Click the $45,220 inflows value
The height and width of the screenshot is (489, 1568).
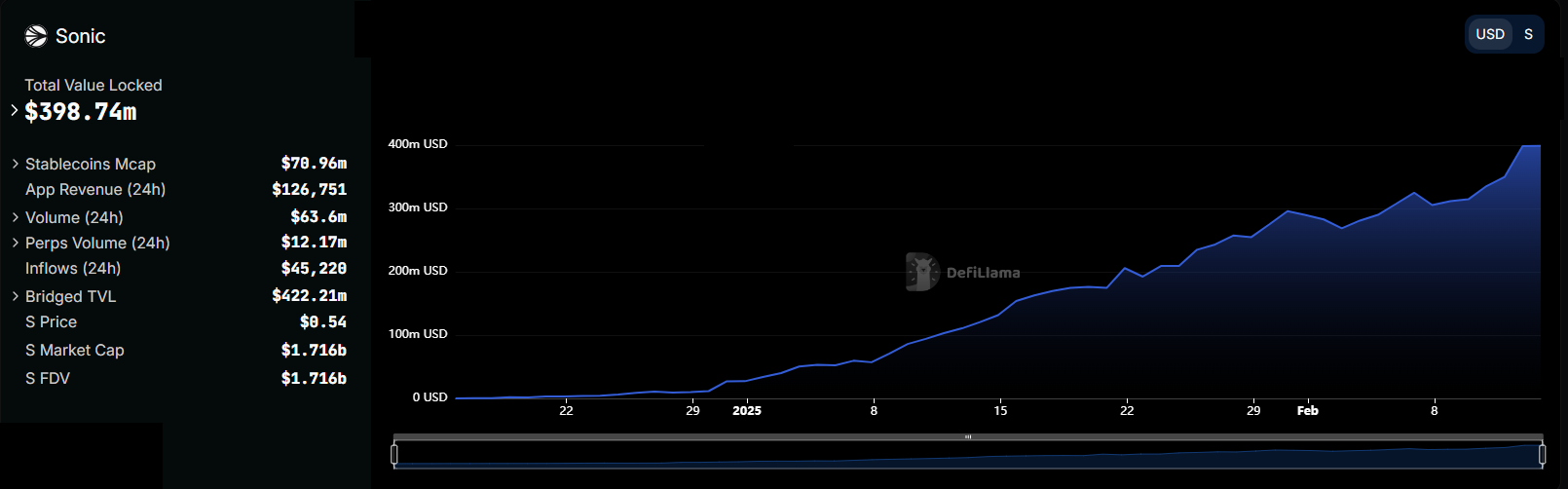pyautogui.click(x=314, y=268)
